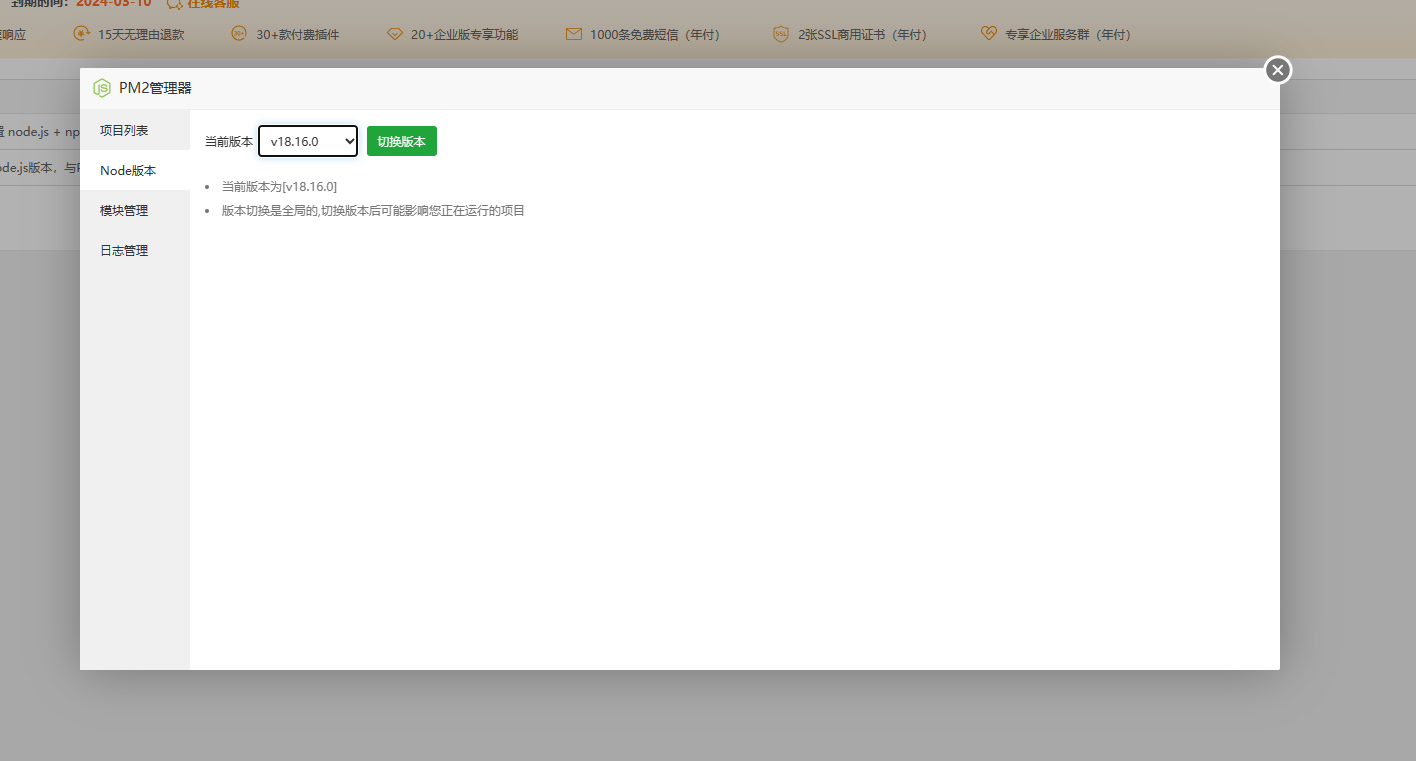Open the 项目列表 tab
Image resolution: width=1416 pixels, height=761 pixels.
(x=135, y=130)
